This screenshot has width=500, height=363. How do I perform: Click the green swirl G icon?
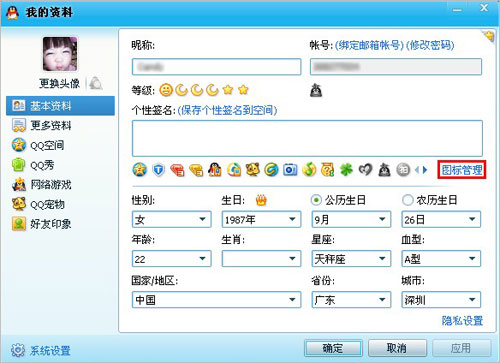click(271, 170)
